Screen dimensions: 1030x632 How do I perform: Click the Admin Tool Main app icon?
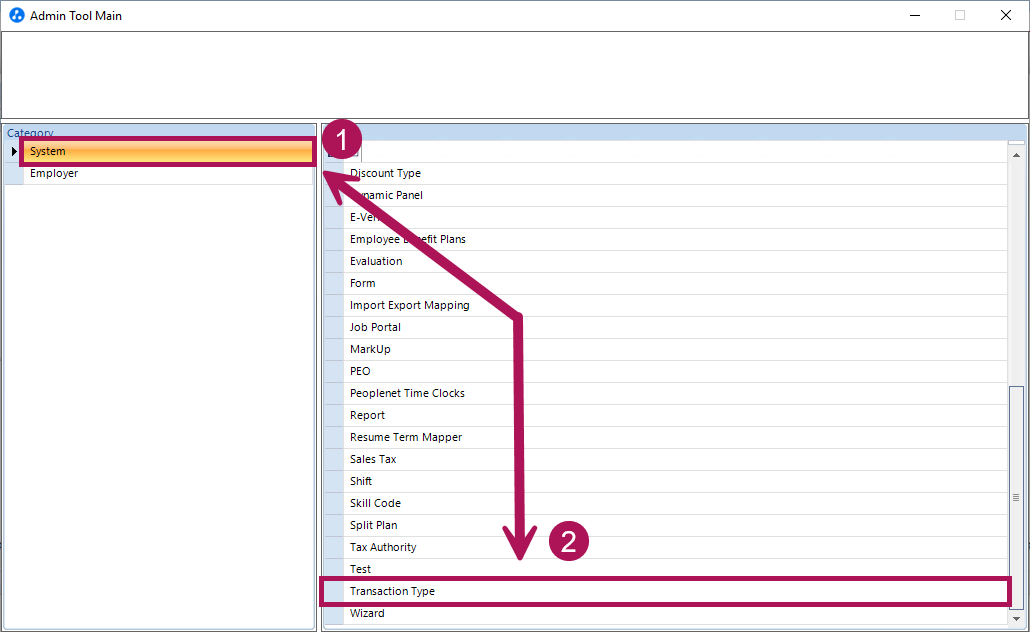(x=16, y=15)
